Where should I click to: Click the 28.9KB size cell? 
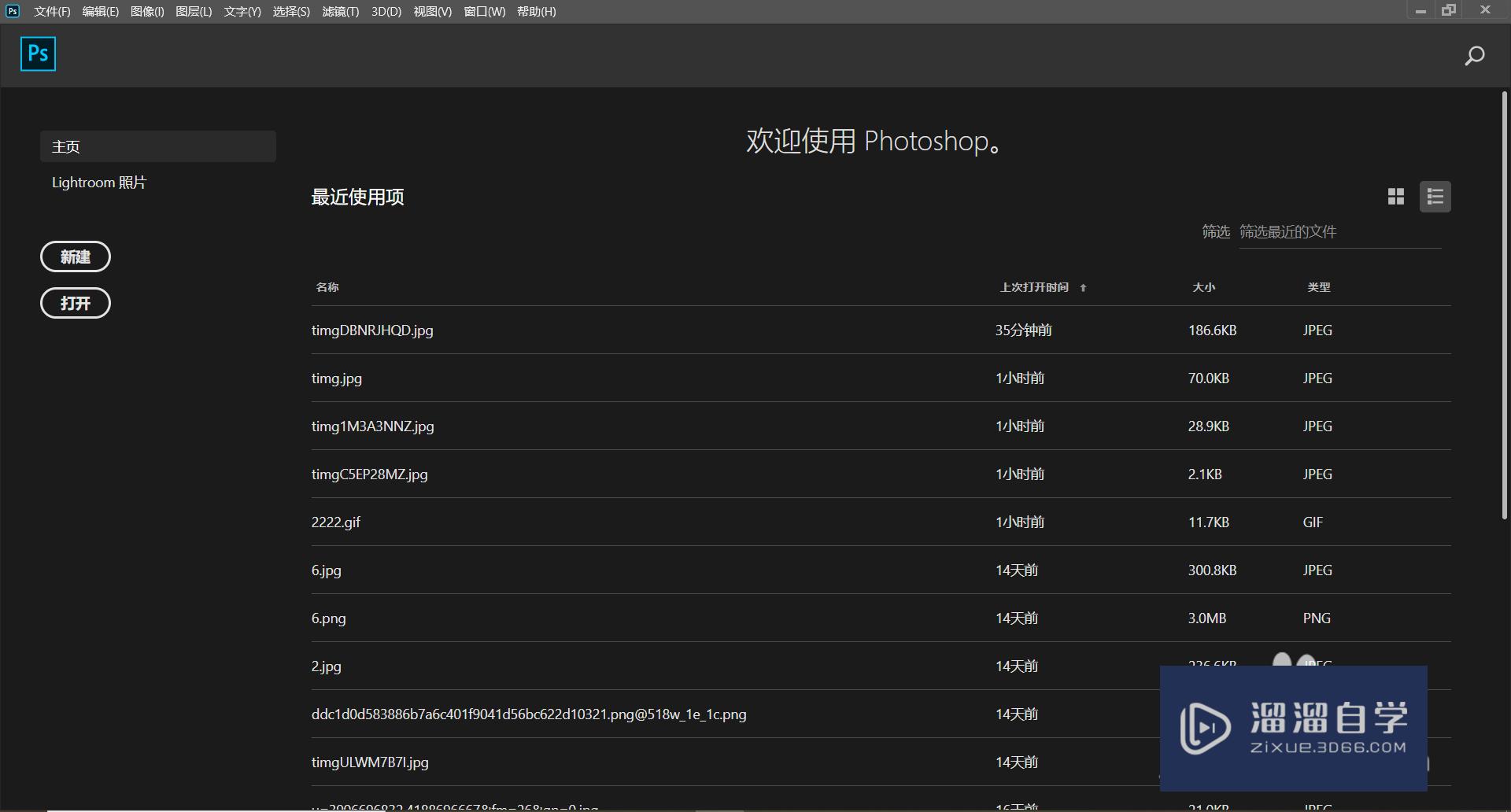coord(1209,426)
